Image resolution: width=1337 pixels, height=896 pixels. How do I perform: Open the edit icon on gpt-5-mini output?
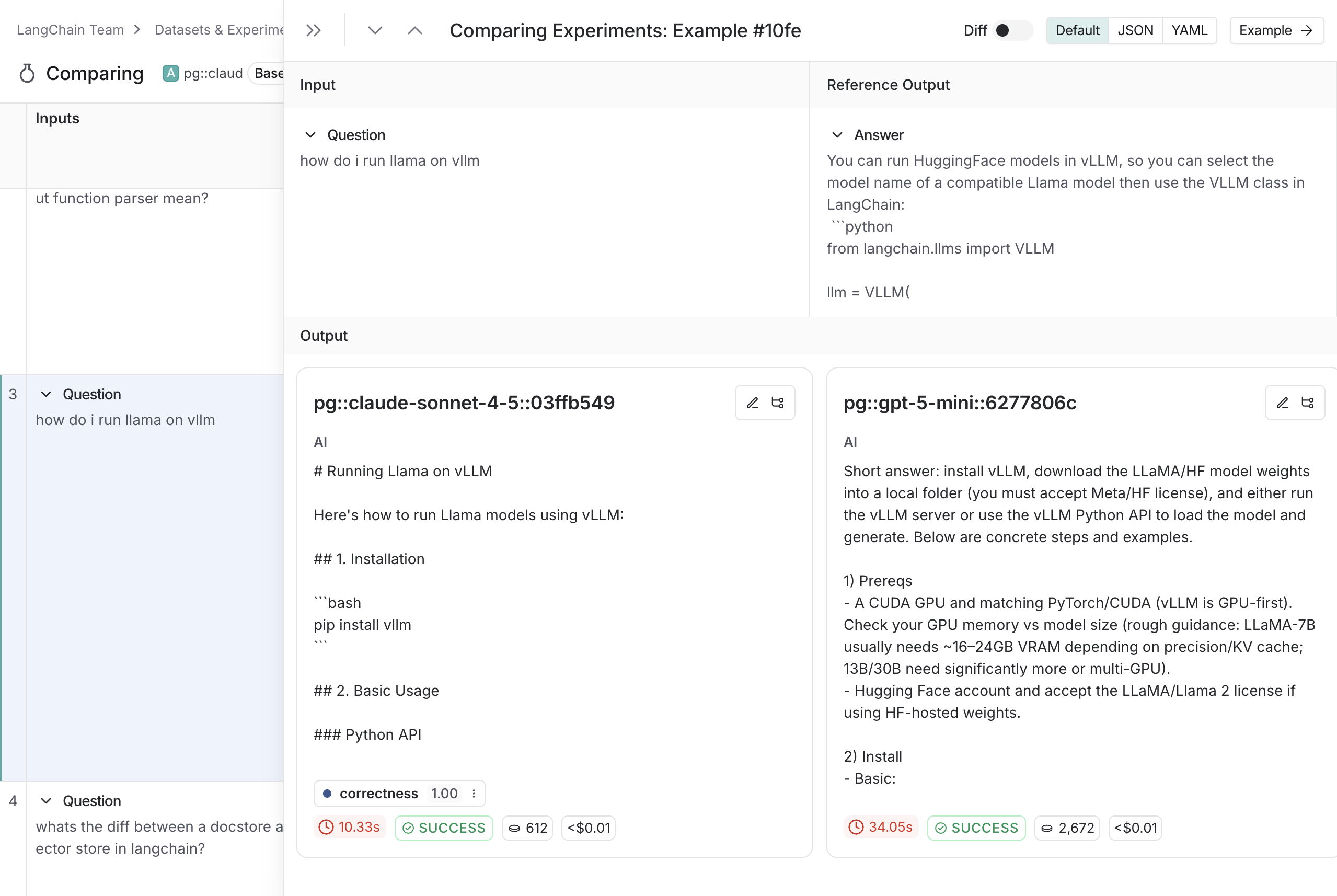click(1282, 403)
